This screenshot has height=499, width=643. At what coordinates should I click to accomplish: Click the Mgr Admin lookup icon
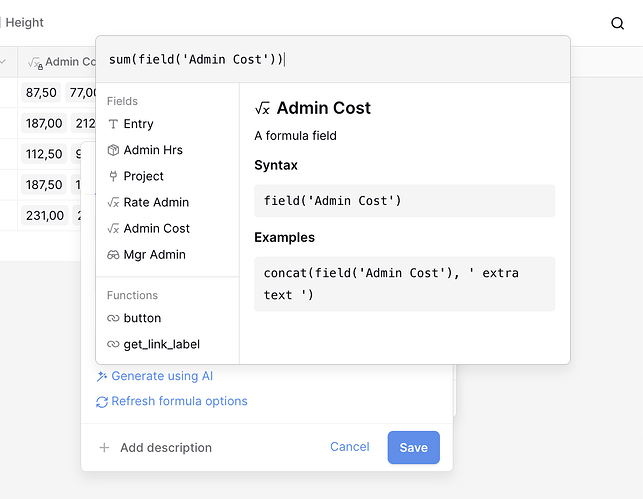pyautogui.click(x=113, y=255)
